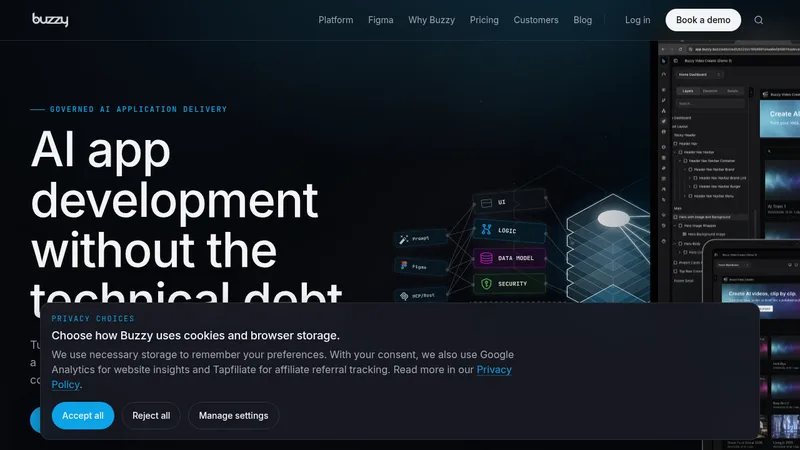Viewport: 800px width, 450px height.
Task: Click the Buzzy logo in the header
Action: 50,19
